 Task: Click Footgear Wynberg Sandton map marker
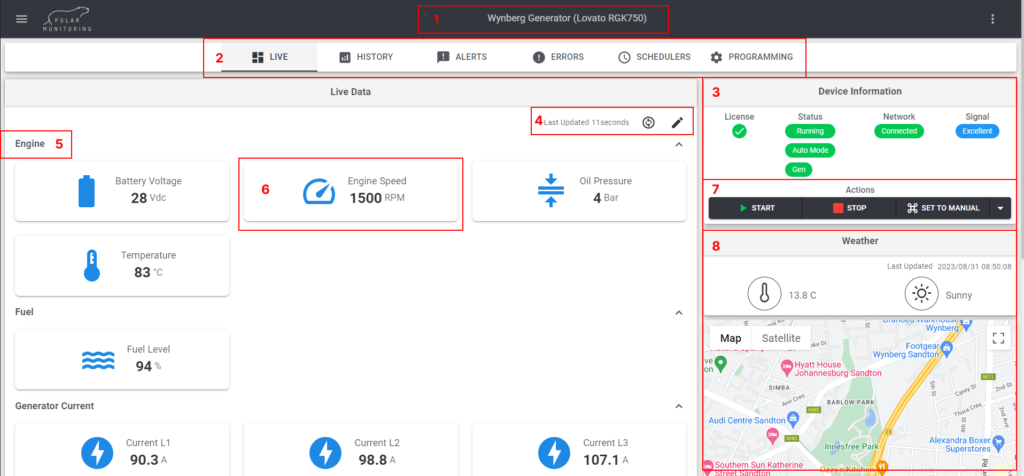click(946, 350)
